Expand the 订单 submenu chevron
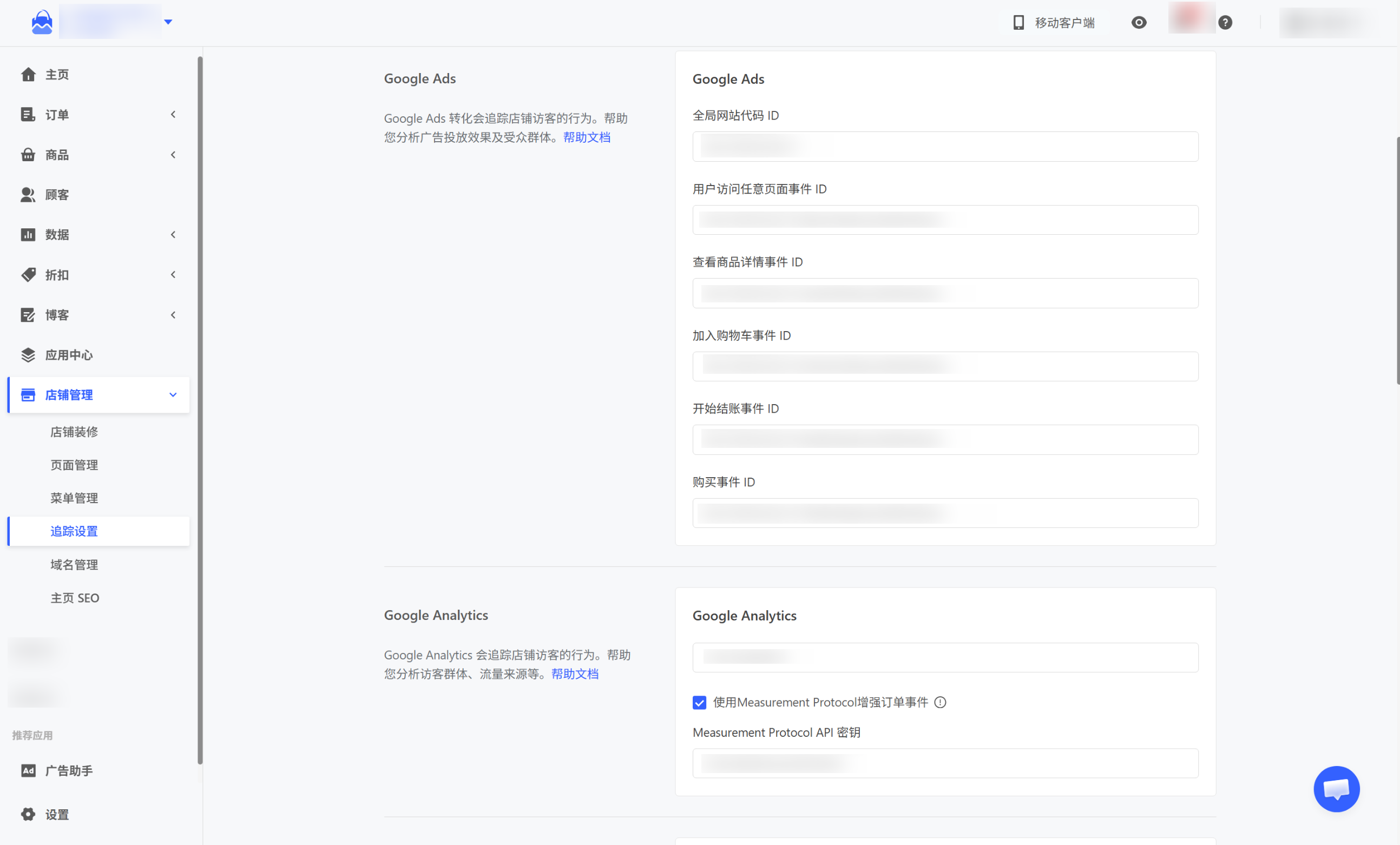 [x=173, y=115]
